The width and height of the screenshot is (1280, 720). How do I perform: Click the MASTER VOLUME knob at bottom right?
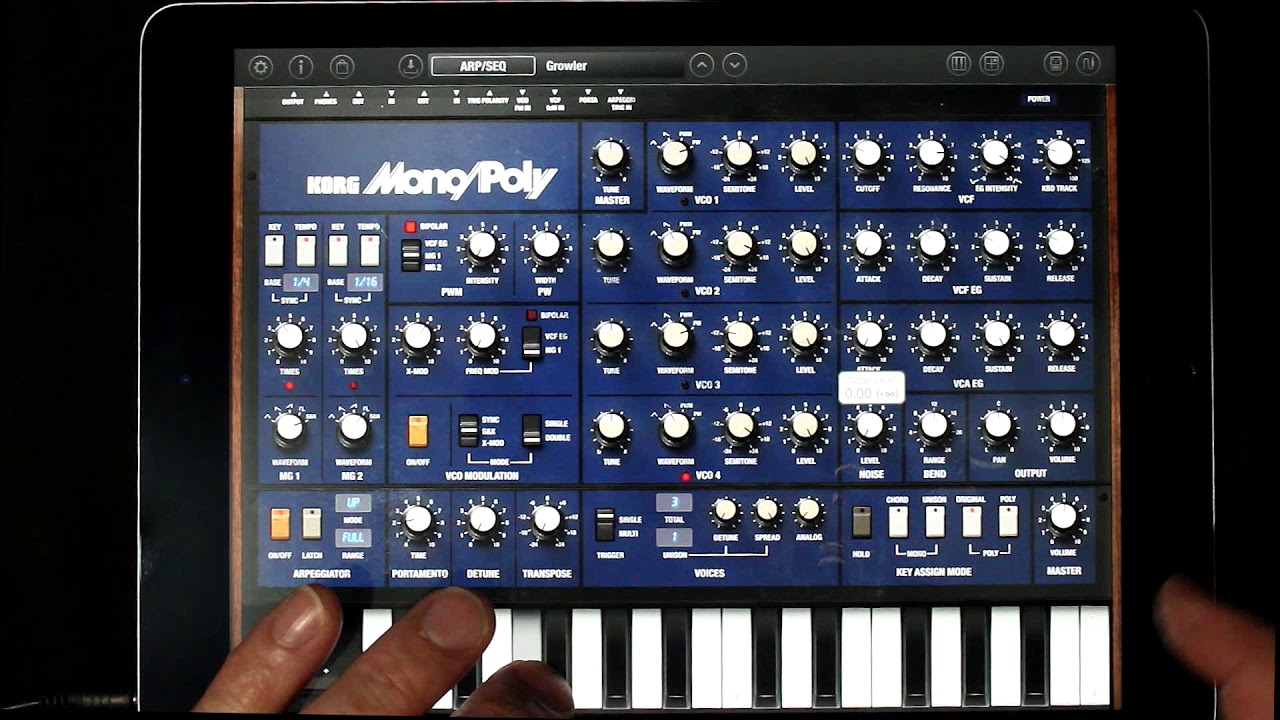(x=1064, y=516)
